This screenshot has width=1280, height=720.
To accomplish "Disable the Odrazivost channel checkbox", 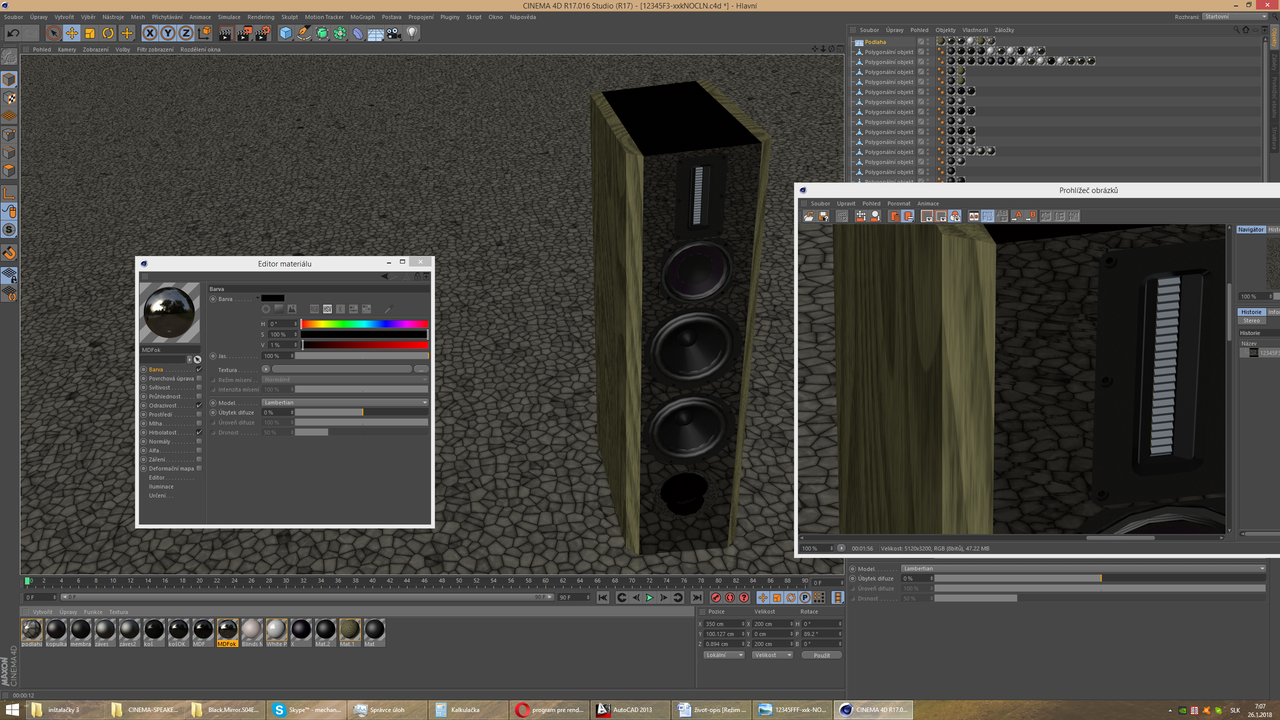I will pyautogui.click(x=199, y=405).
